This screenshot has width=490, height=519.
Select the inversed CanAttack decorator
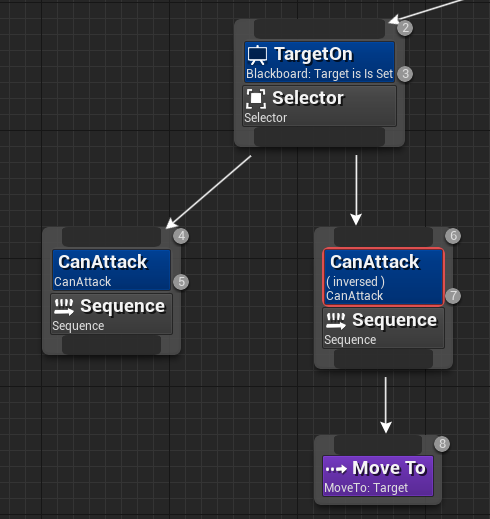[x=383, y=277]
